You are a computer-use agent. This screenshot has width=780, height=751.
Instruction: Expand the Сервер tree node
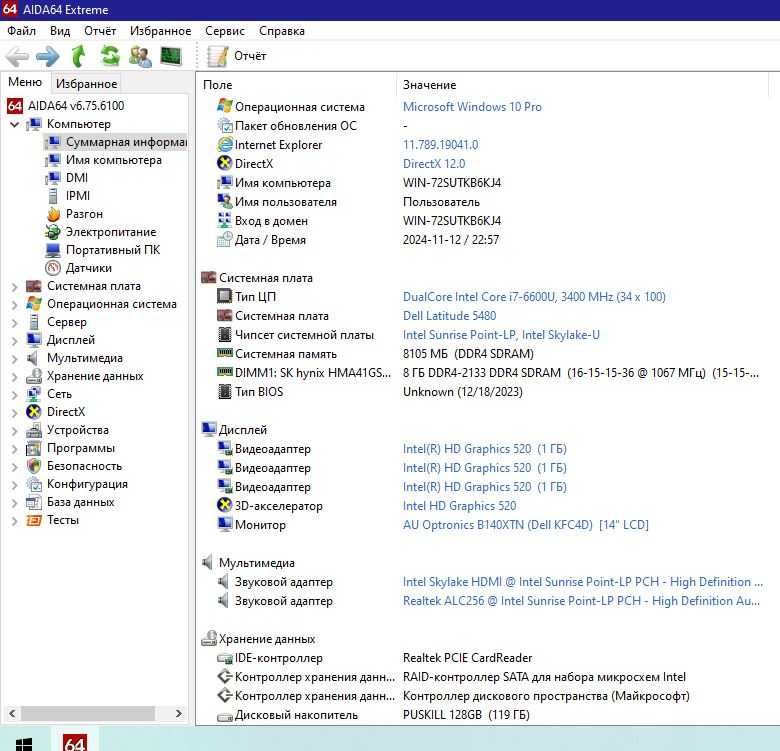14,322
